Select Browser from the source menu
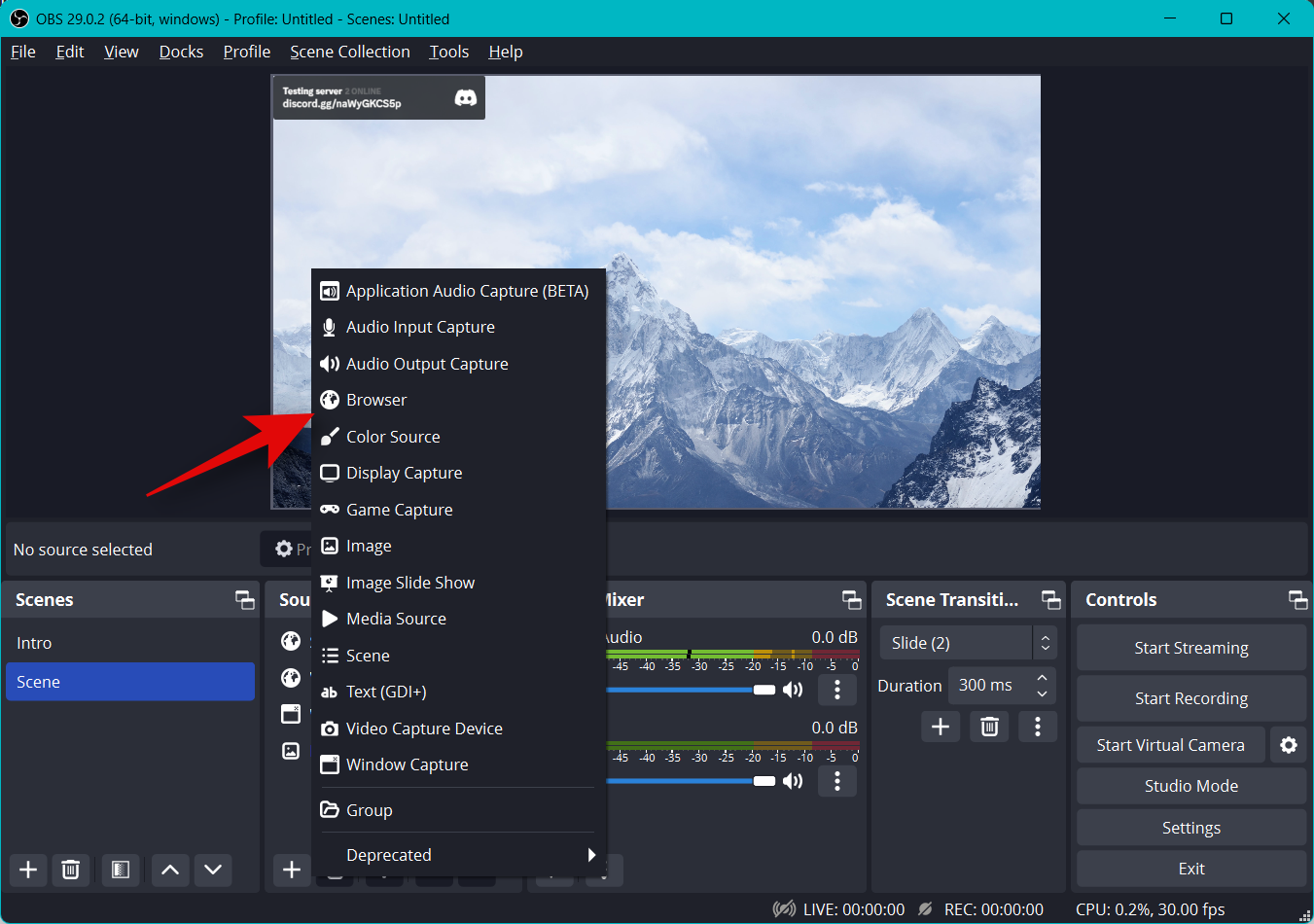 tap(458, 400)
